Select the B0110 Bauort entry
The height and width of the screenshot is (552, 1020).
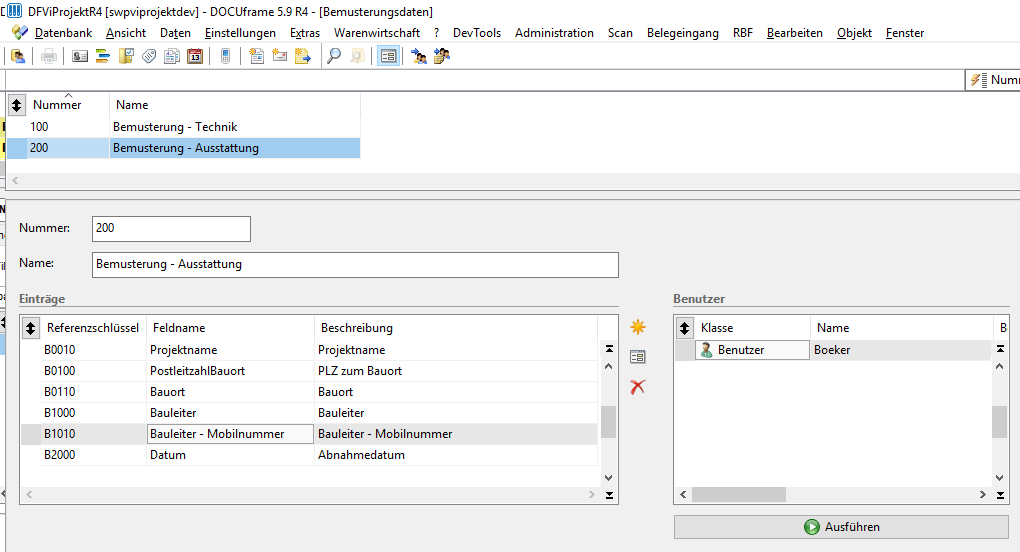pos(309,392)
